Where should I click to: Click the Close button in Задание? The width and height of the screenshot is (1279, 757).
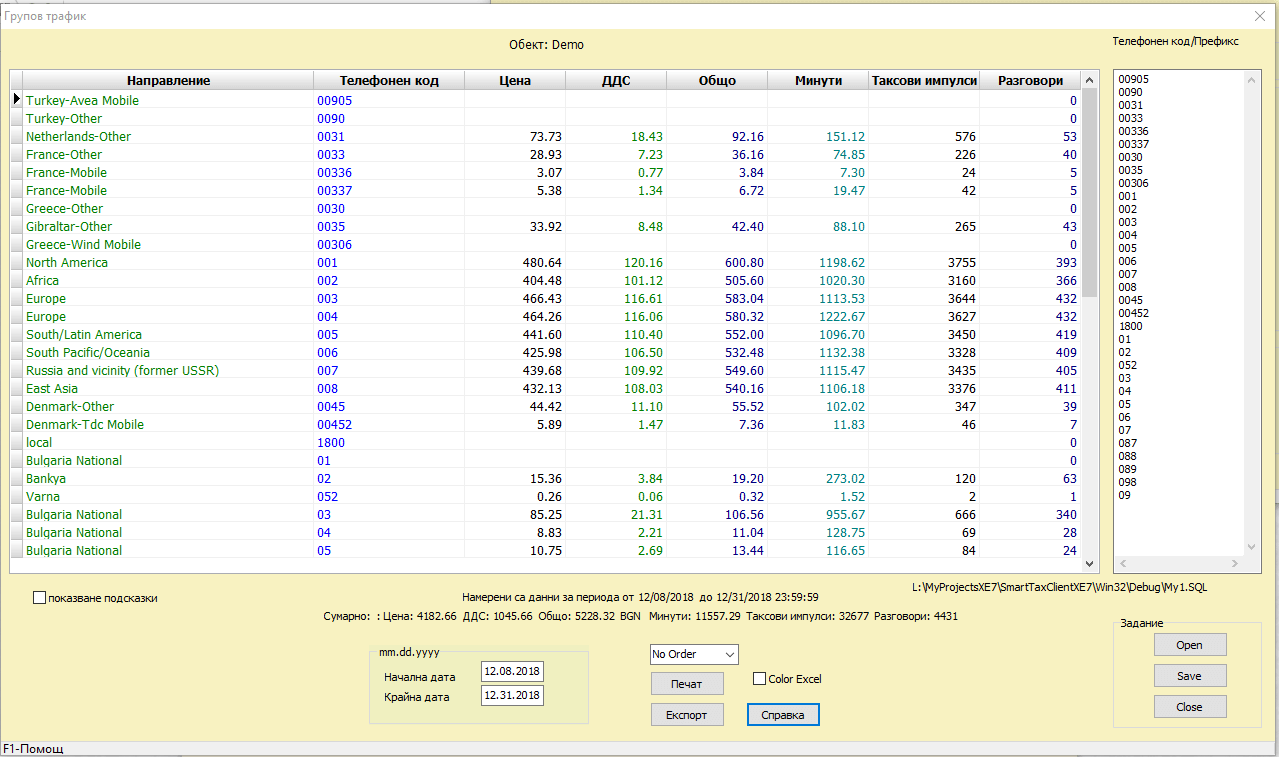pos(1190,707)
